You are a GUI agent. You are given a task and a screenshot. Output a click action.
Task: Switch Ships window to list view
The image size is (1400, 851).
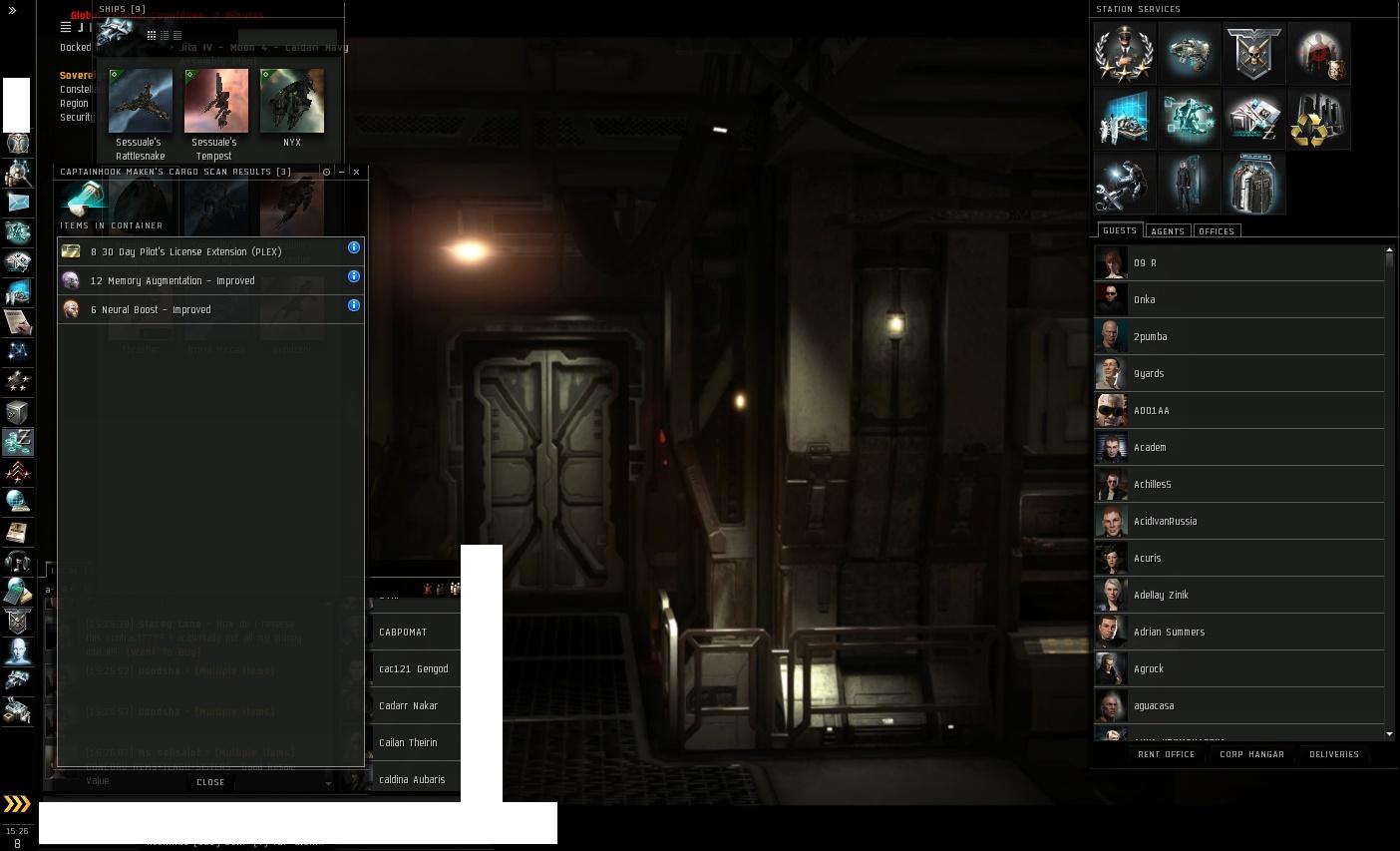[x=177, y=35]
